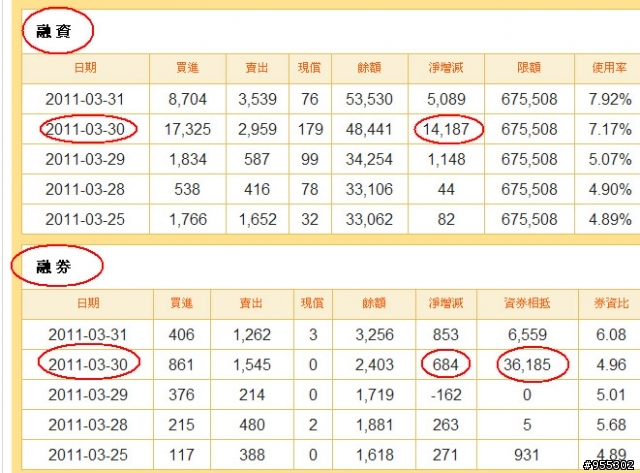
Task: Click the 餘額 value 33,062
Action: coord(369,220)
